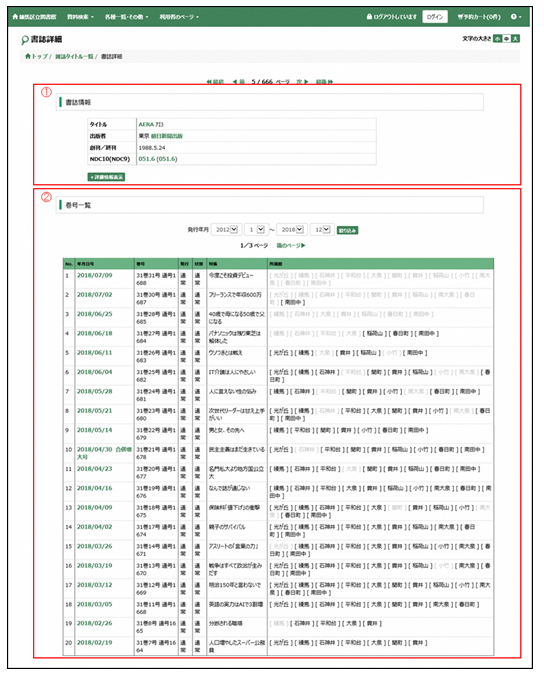Open the end year dropdown showing 2018
Viewport: 544px width, 679px height.
tap(292, 230)
